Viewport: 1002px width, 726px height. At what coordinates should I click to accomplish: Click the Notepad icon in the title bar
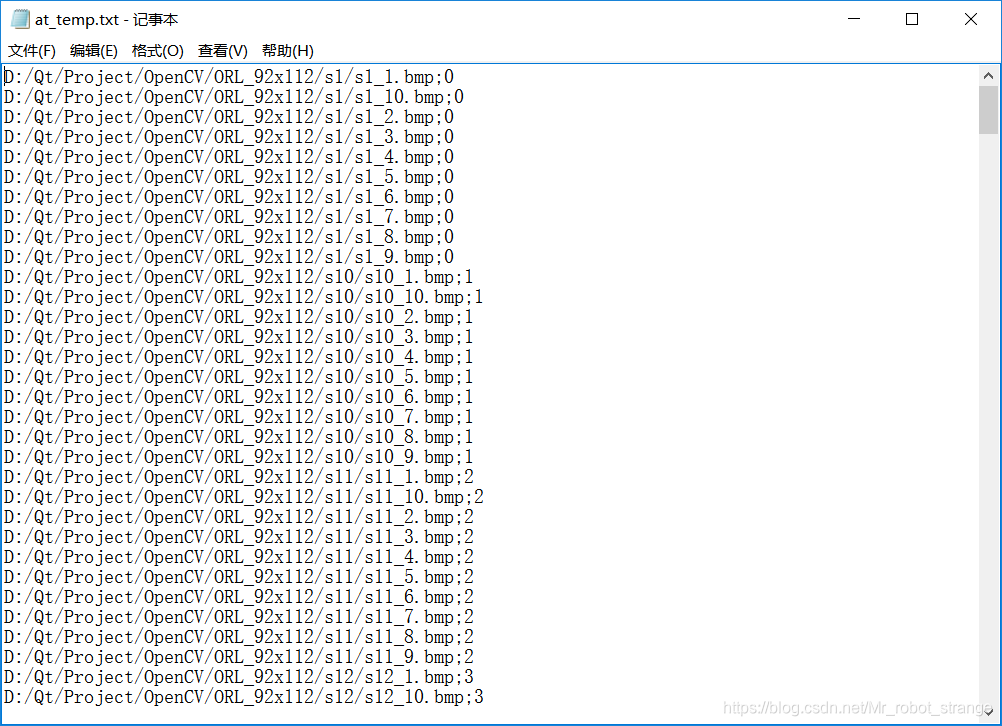[x=20, y=19]
